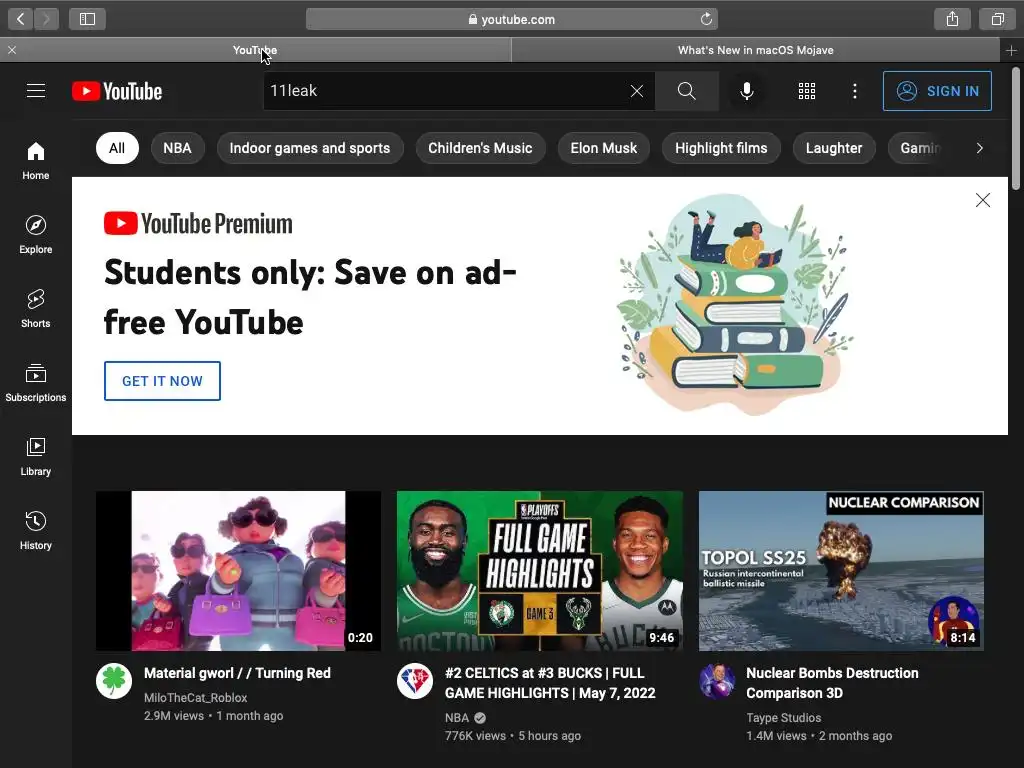Viewport: 1024px width, 768px height.
Task: Select the Highlight films chip
Action: click(x=721, y=148)
